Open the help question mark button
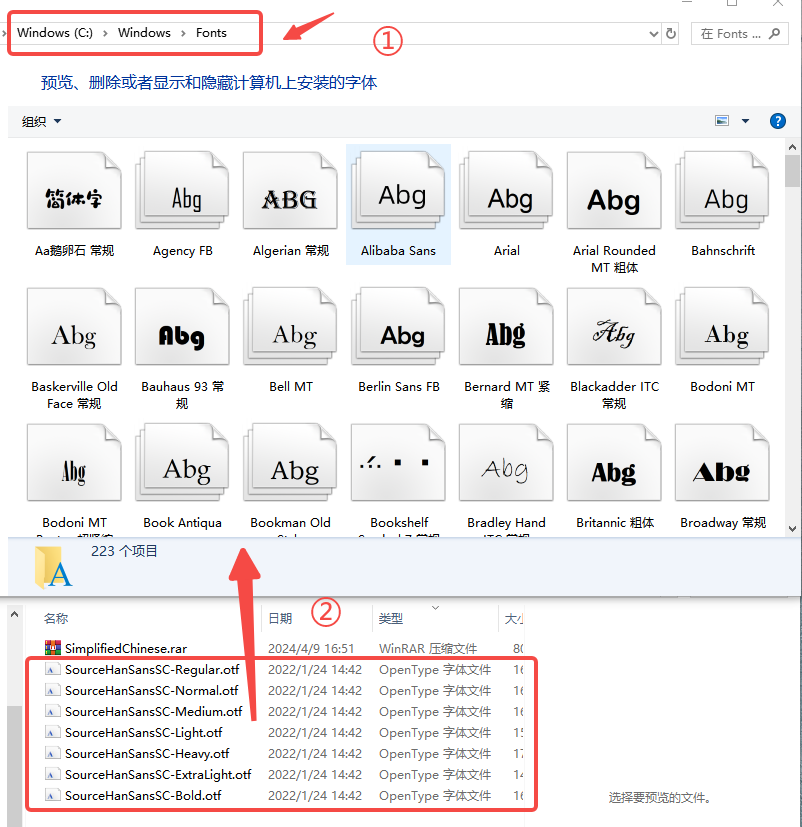This screenshot has height=827, width=802. pyautogui.click(x=778, y=121)
